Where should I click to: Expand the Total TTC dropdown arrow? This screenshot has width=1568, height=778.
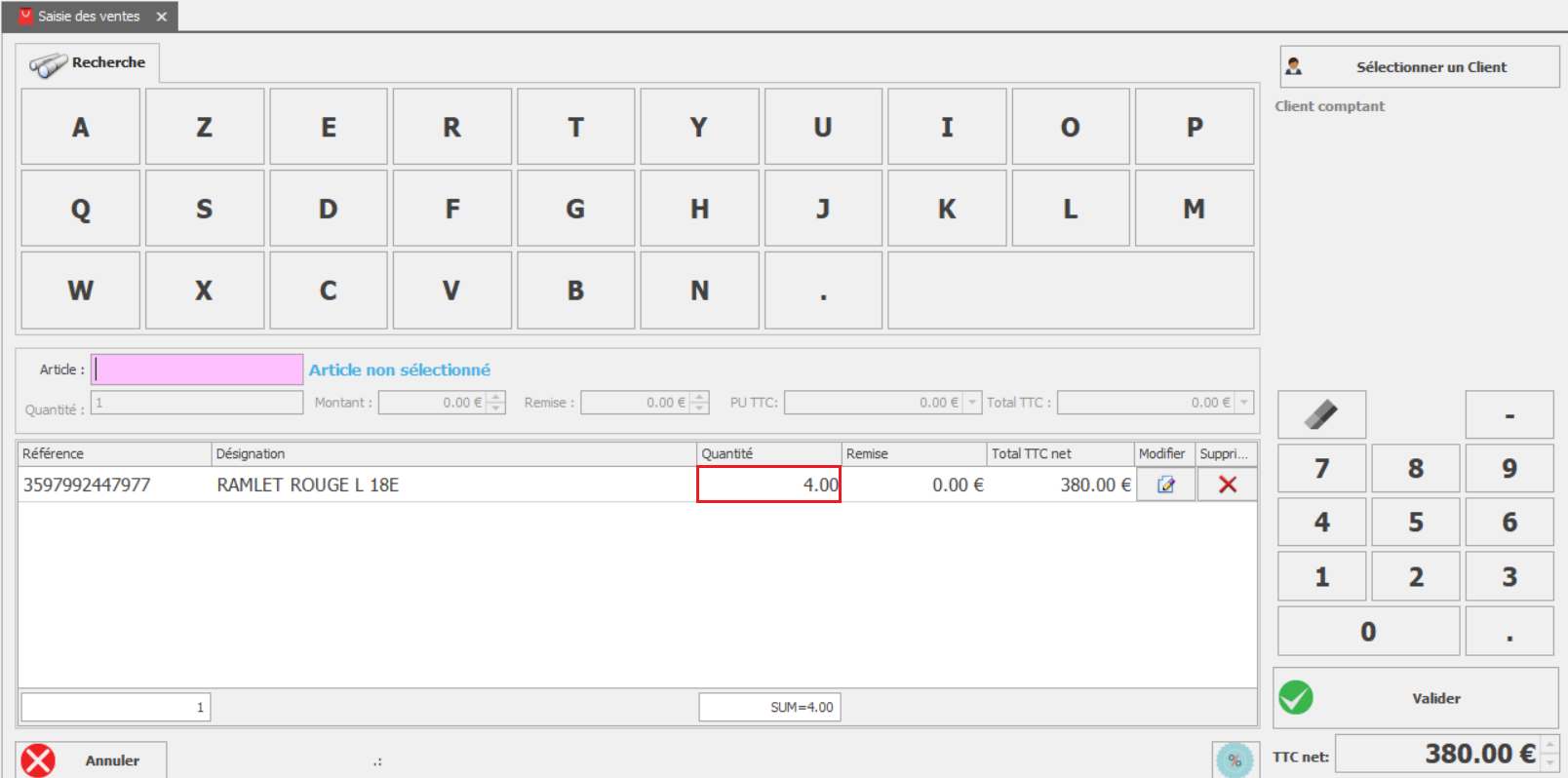1244,403
